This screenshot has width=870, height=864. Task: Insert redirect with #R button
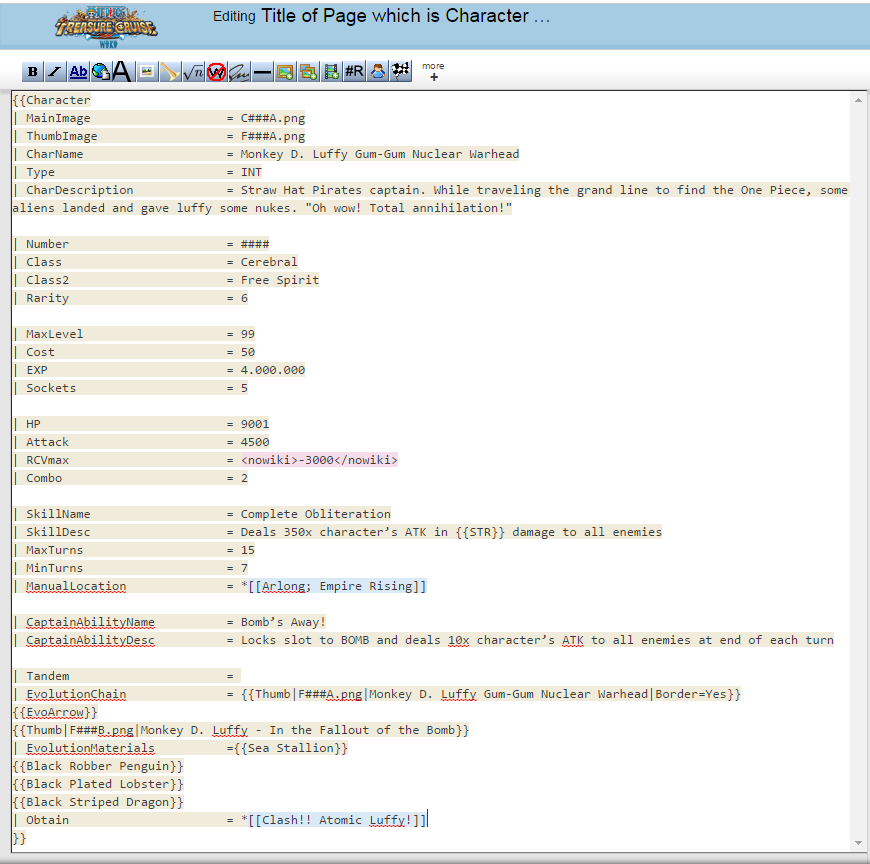click(355, 72)
